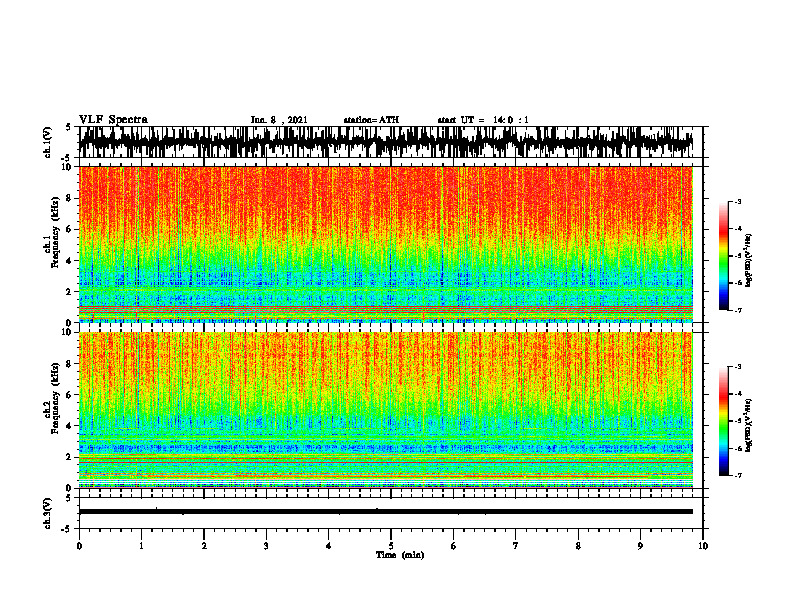Select the date text "Jan. 8, 2021"
792x612 pixels.
[x=279, y=120]
